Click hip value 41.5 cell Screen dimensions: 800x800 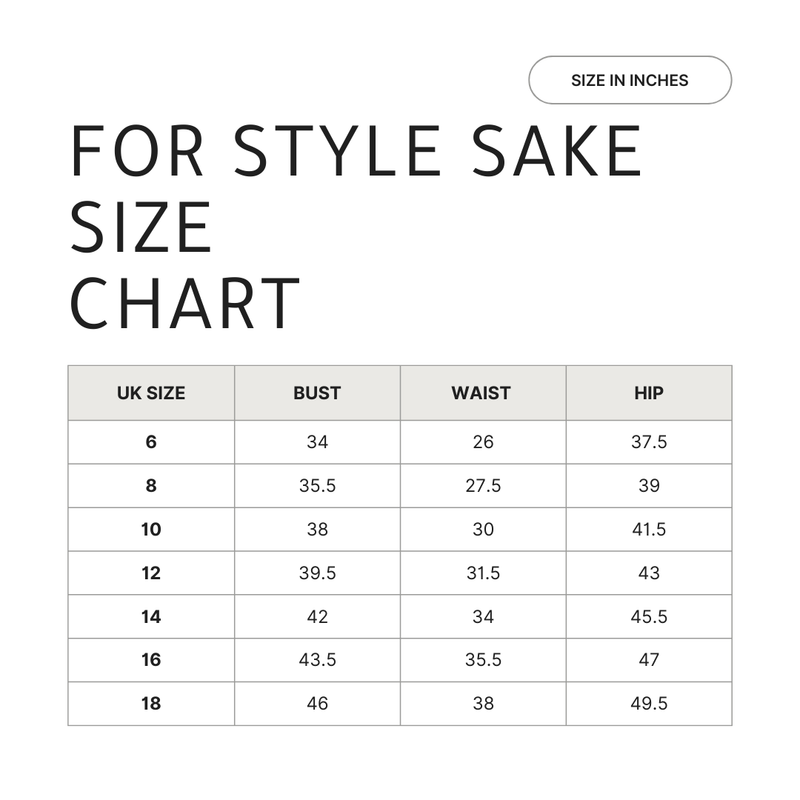649,529
